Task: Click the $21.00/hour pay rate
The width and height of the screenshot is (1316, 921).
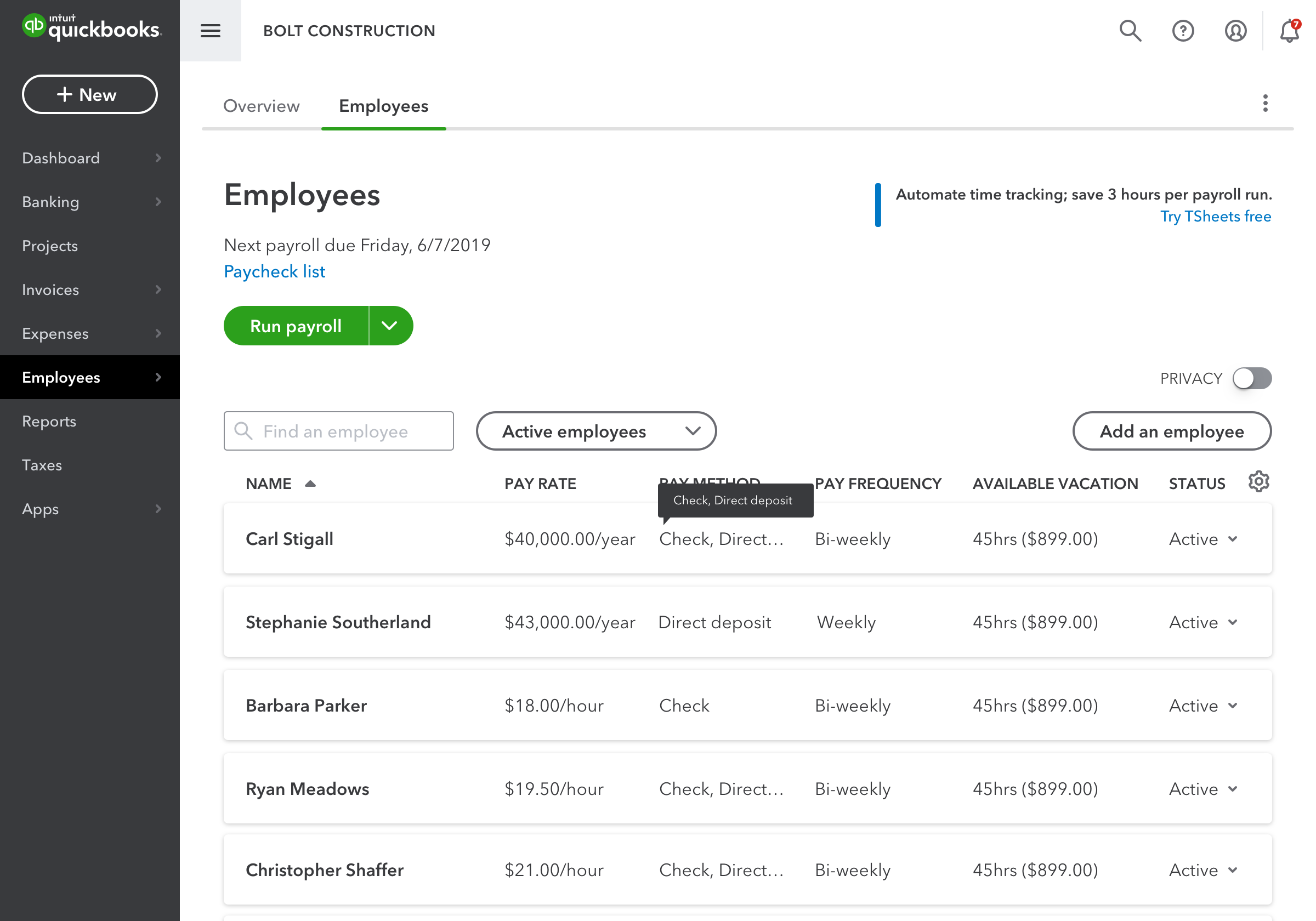Action: click(x=554, y=870)
